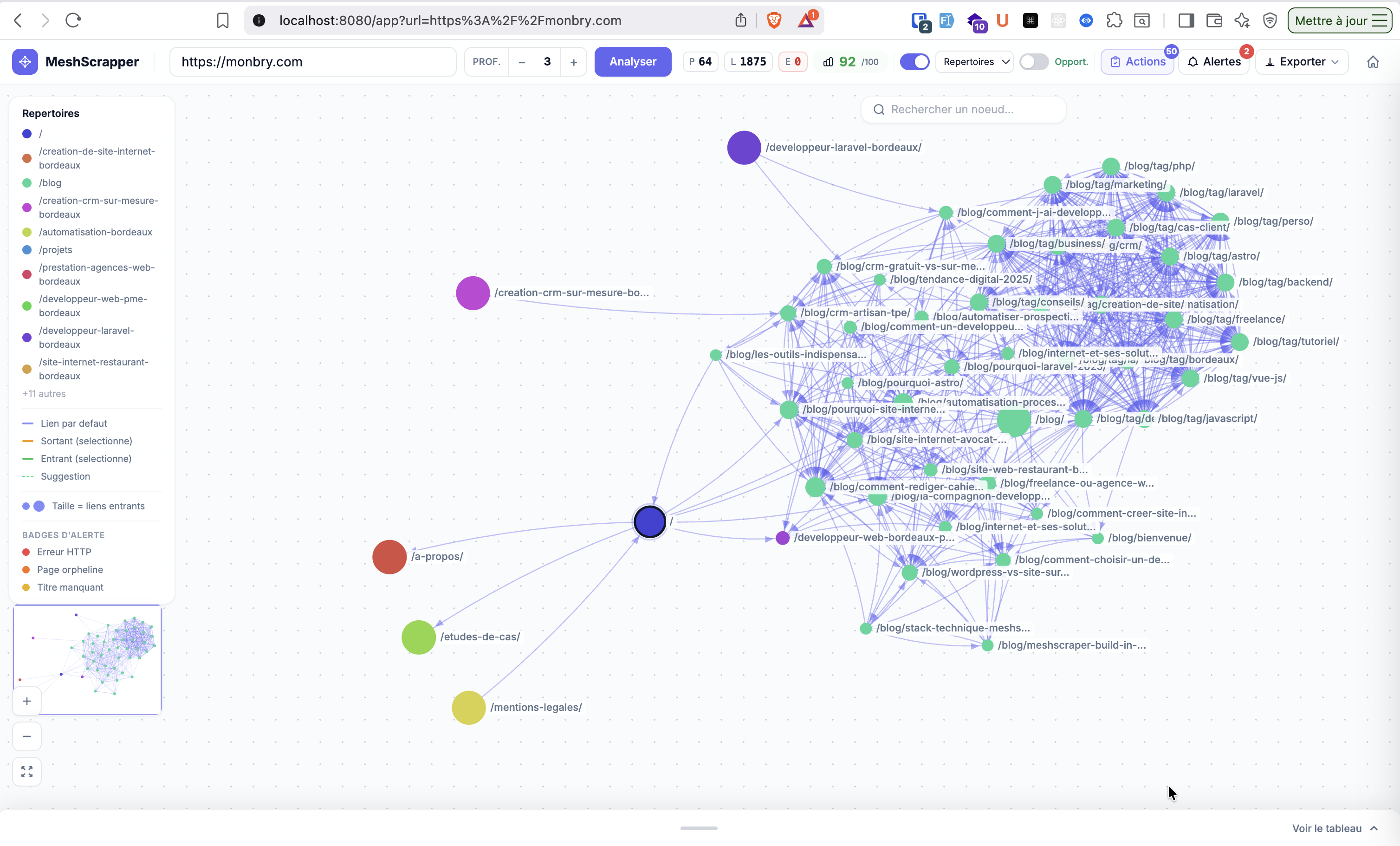The height and width of the screenshot is (846, 1400).
Task: Toggle the Suggestion link type in legend
Action: pos(66,476)
